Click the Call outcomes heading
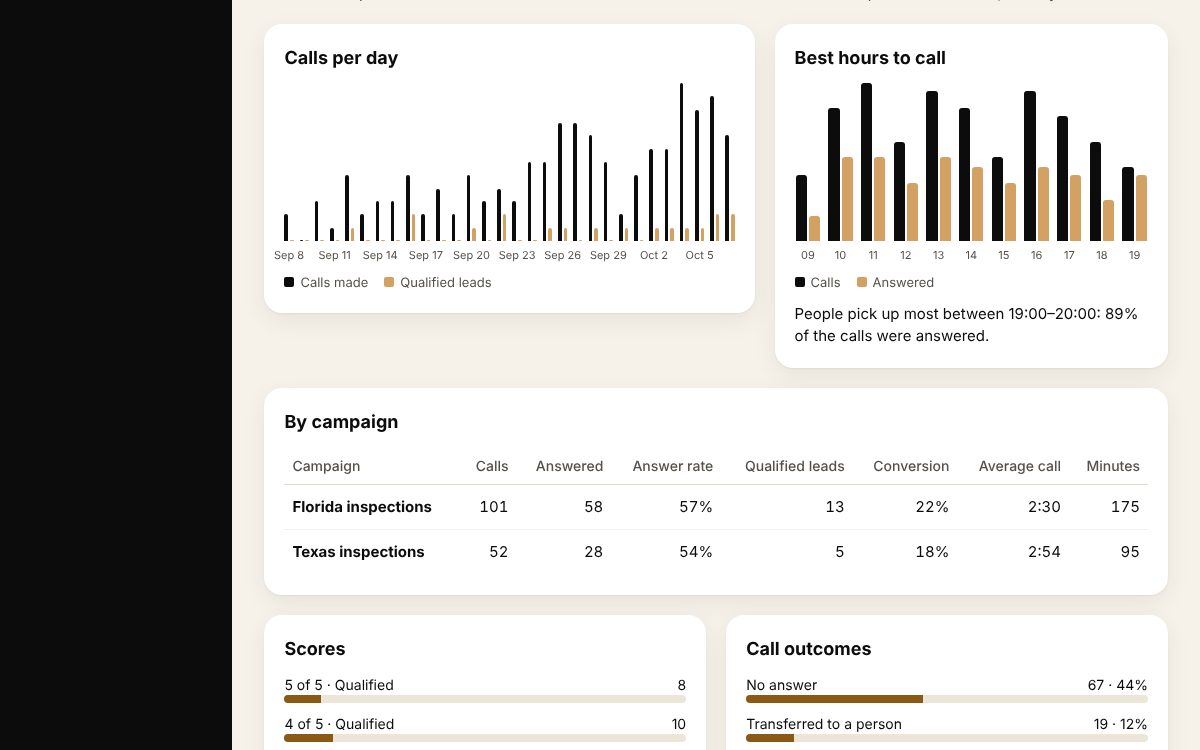Viewport: 1200px width, 750px height. [x=809, y=649]
